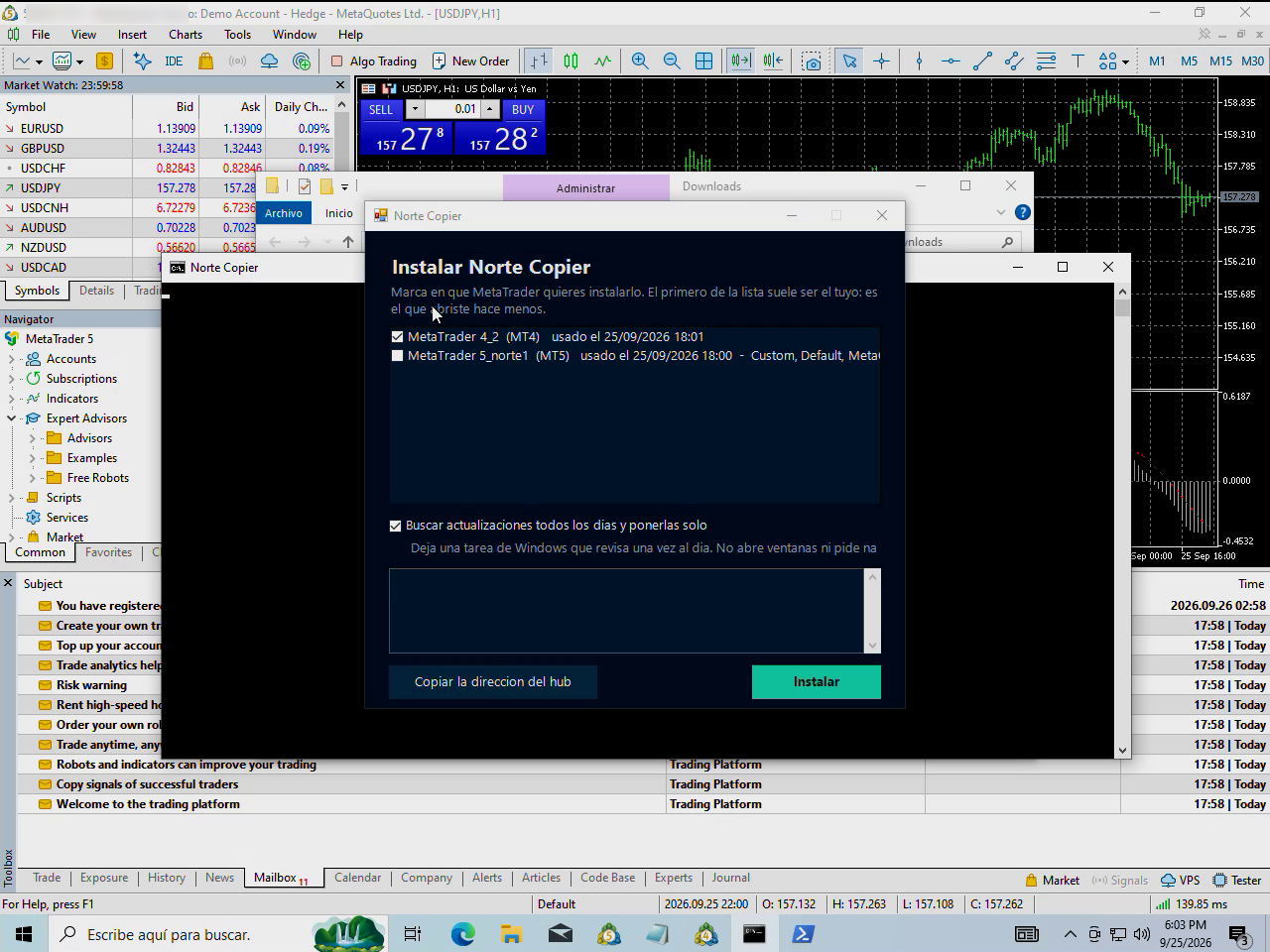Zoom in on the chart
The image size is (1270, 952).
[640, 60]
